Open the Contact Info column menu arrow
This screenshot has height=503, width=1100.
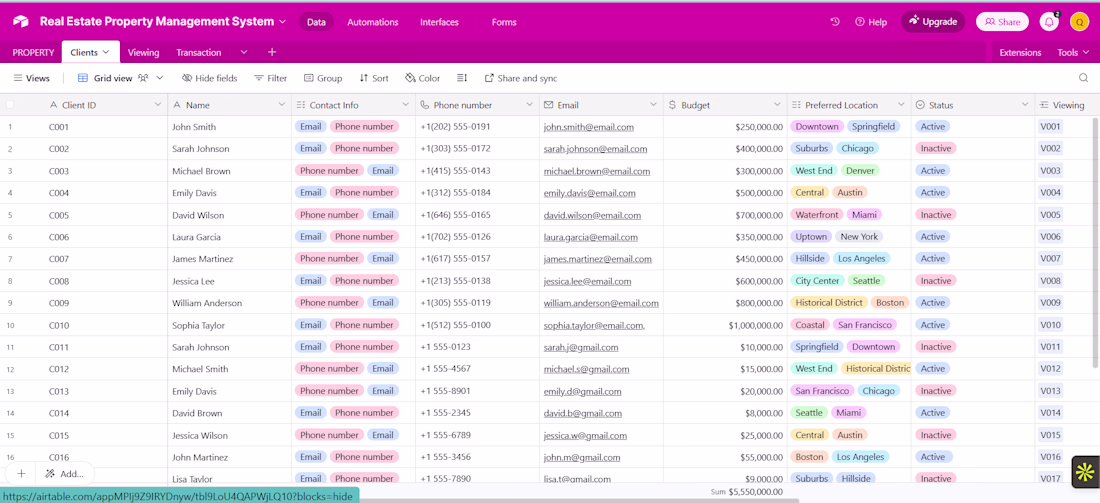pyautogui.click(x=405, y=105)
